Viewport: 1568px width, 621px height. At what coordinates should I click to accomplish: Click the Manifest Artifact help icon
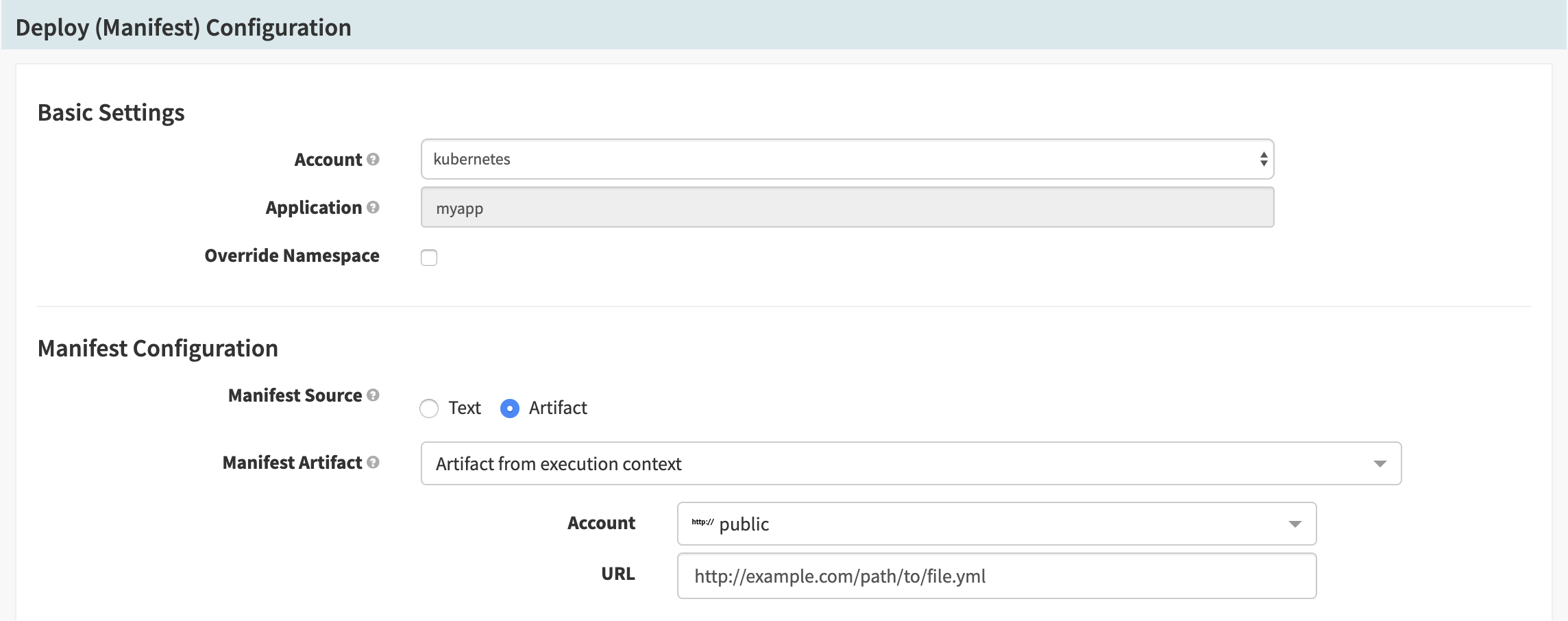click(x=373, y=462)
